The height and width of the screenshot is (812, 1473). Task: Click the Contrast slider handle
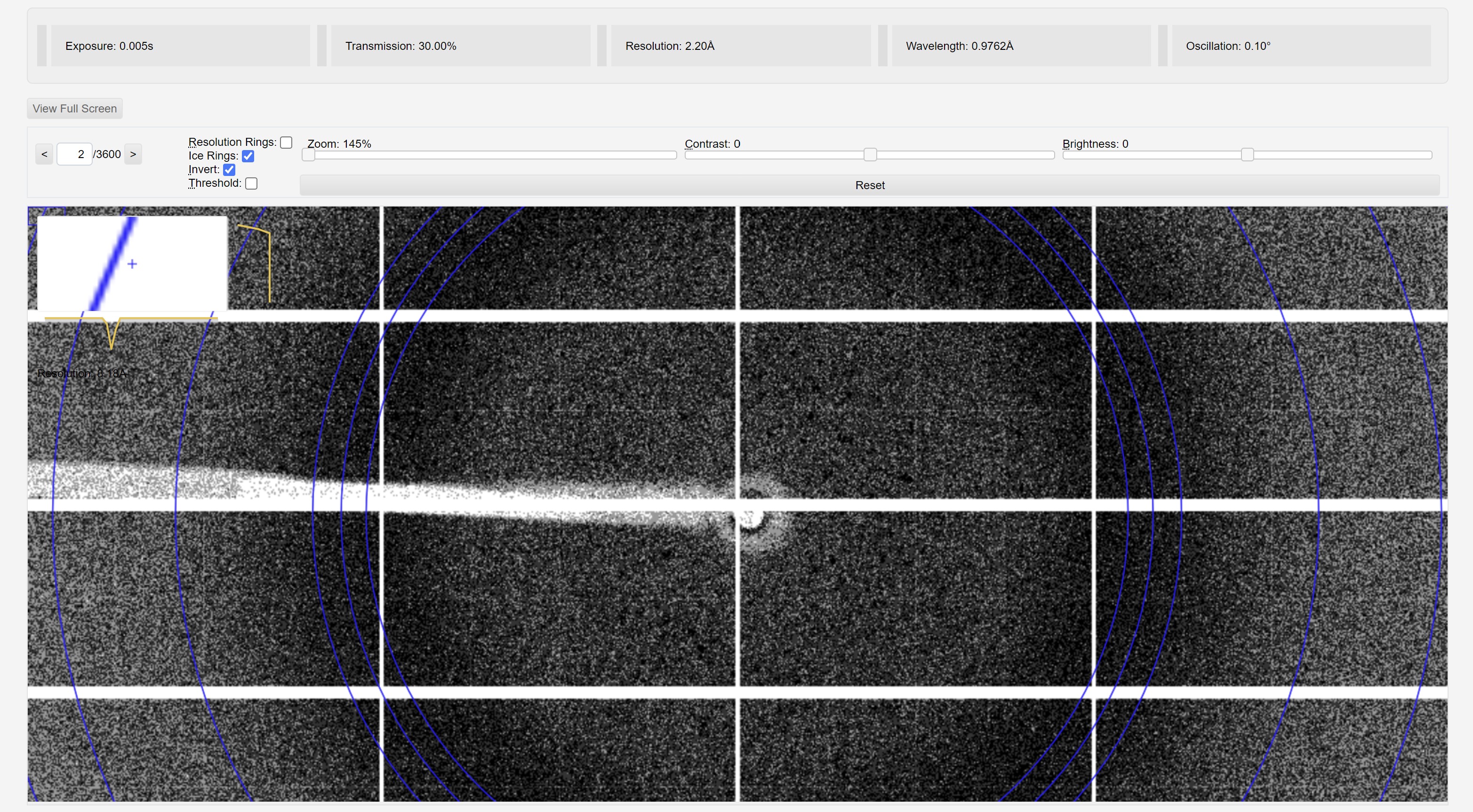click(870, 155)
